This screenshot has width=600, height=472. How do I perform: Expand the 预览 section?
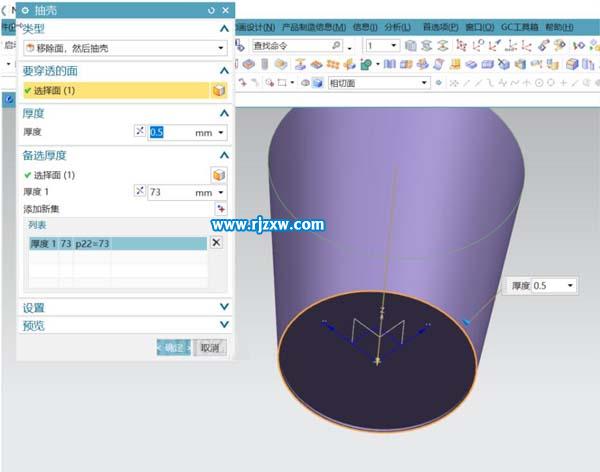223,326
